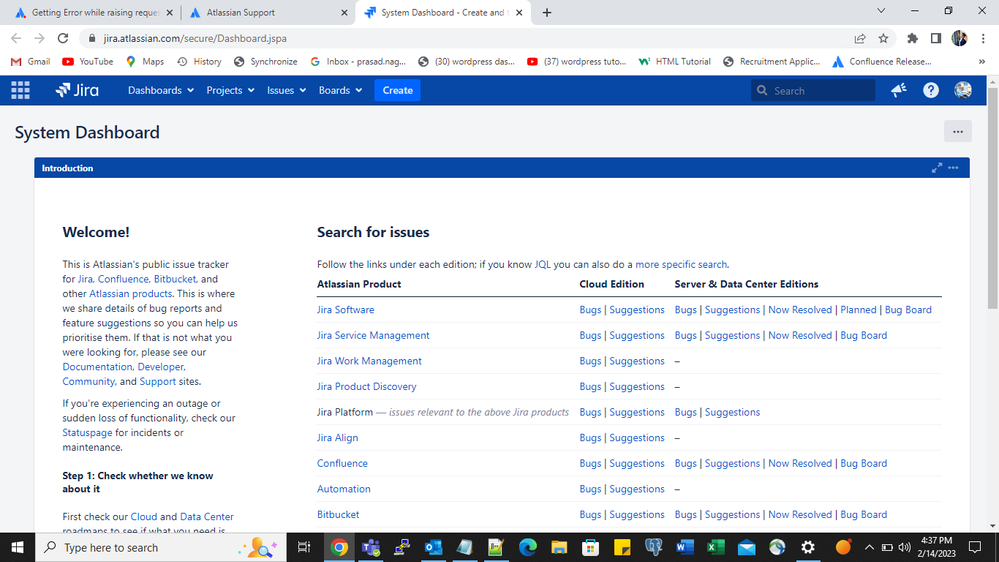Viewport: 999px width, 562px height.
Task: Show hidden system tray icons
Action: [x=869, y=547]
